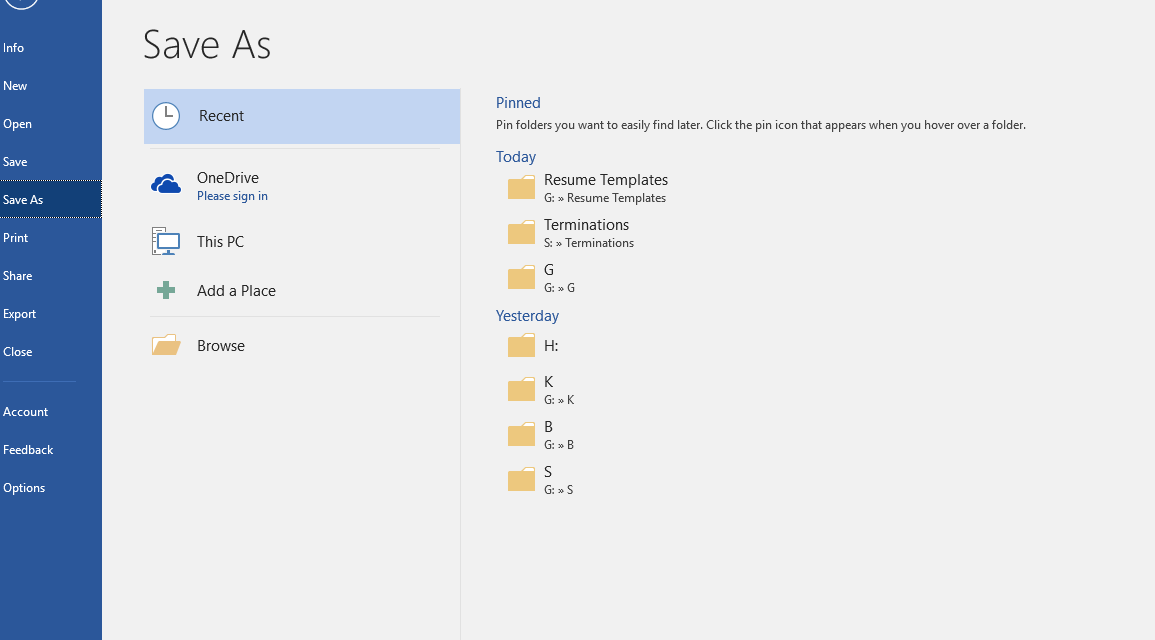Select the Save As menu entry
Viewport: 1155px width, 640px height.
point(51,200)
